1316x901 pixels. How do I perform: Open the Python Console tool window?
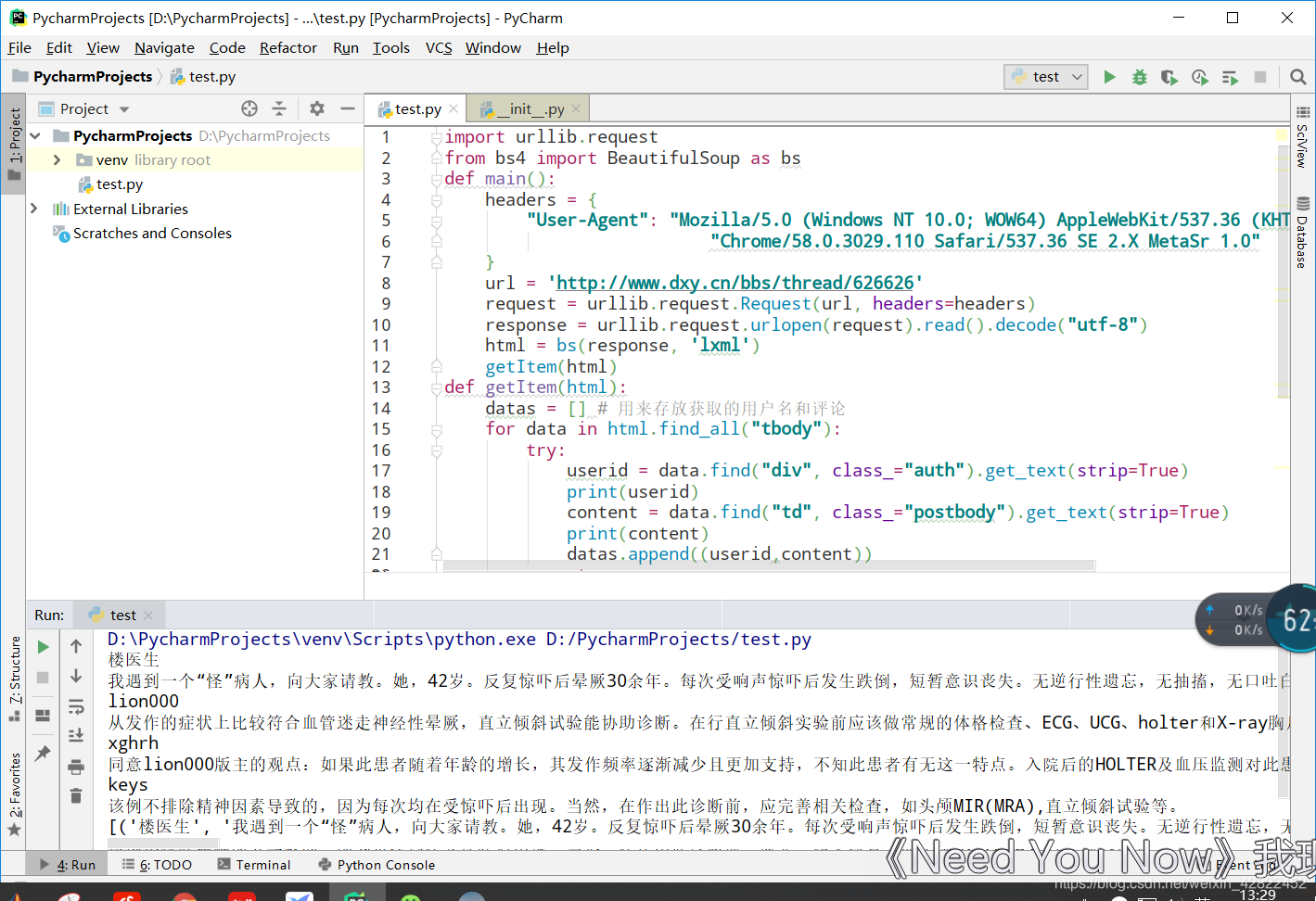tap(377, 864)
